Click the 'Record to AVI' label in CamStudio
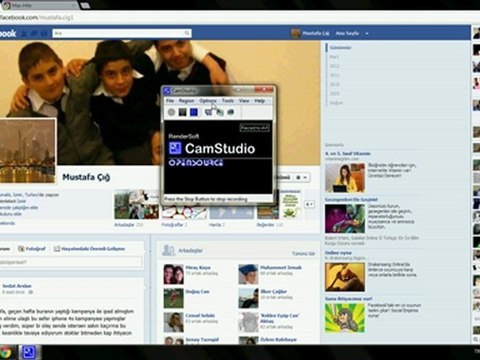Screen dimensions: 480x360 click(255, 128)
